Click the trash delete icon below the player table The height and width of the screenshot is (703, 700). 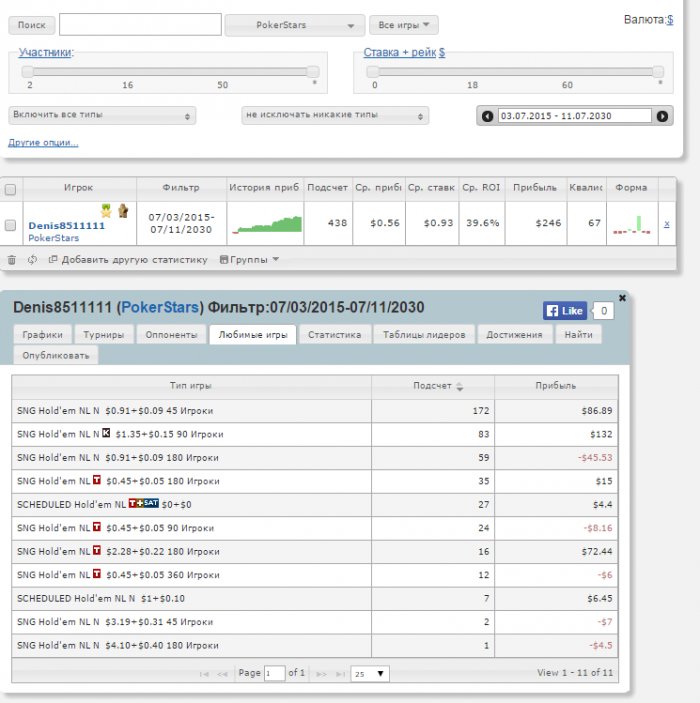pos(12,260)
